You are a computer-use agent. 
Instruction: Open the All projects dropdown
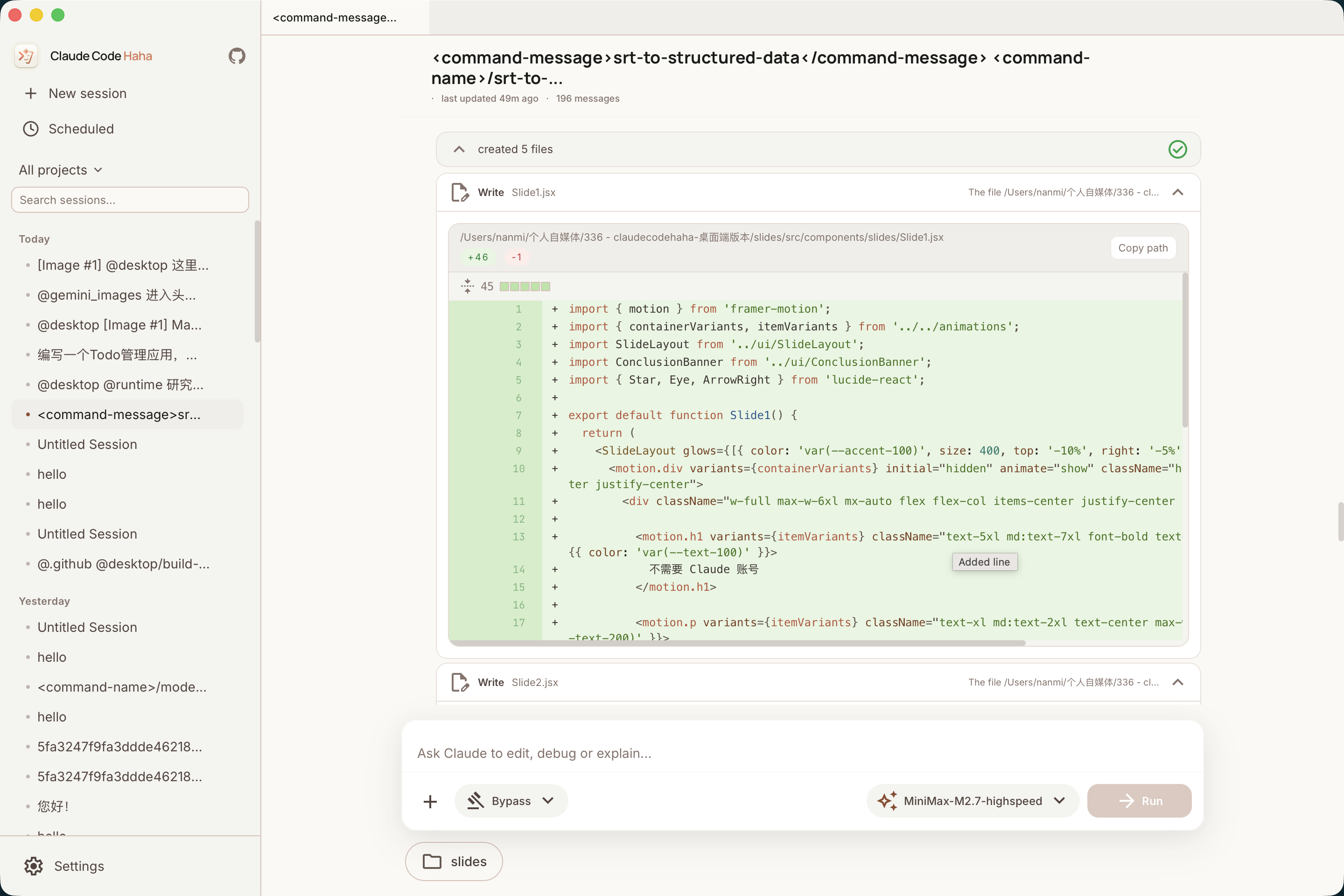click(60, 169)
